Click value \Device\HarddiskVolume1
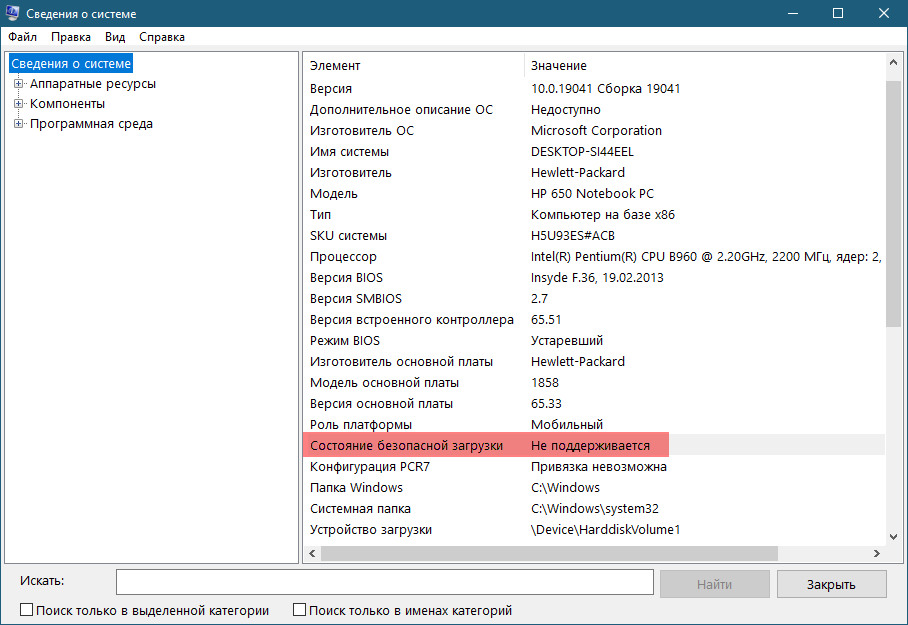Screen dimensions: 908x625 (605, 529)
